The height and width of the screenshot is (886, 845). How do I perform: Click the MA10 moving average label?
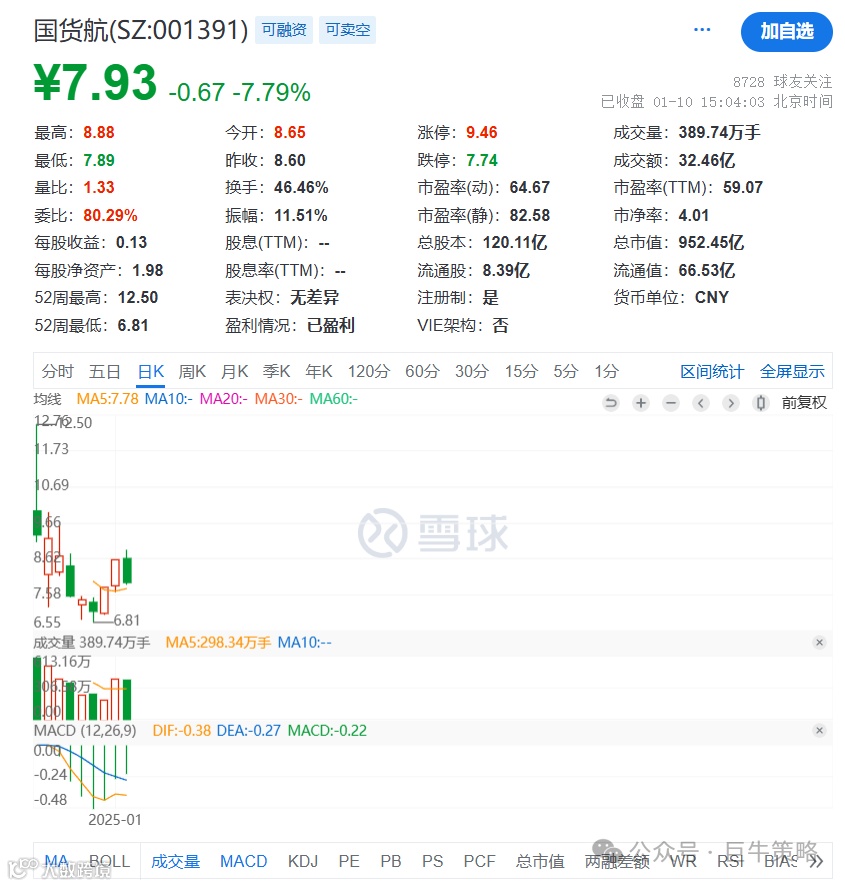point(168,399)
